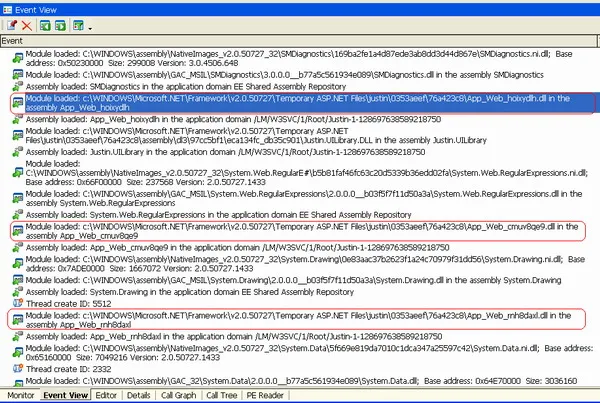600x403 pixels.
Task: Click the thread icon for Thread create ID: 5512
Action: pos(18,303)
